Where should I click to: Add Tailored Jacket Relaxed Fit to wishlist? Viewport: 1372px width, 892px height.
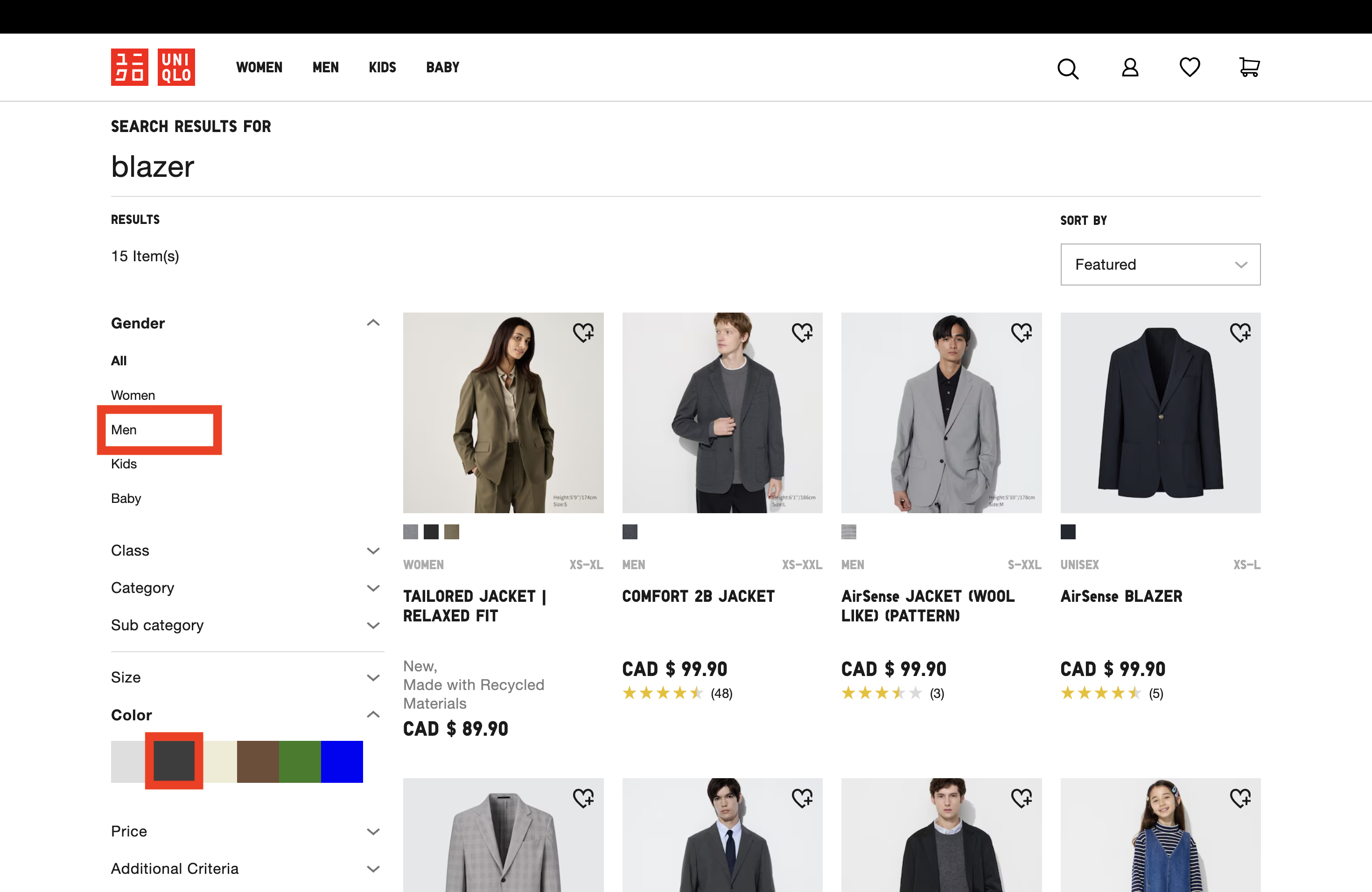[x=583, y=333]
